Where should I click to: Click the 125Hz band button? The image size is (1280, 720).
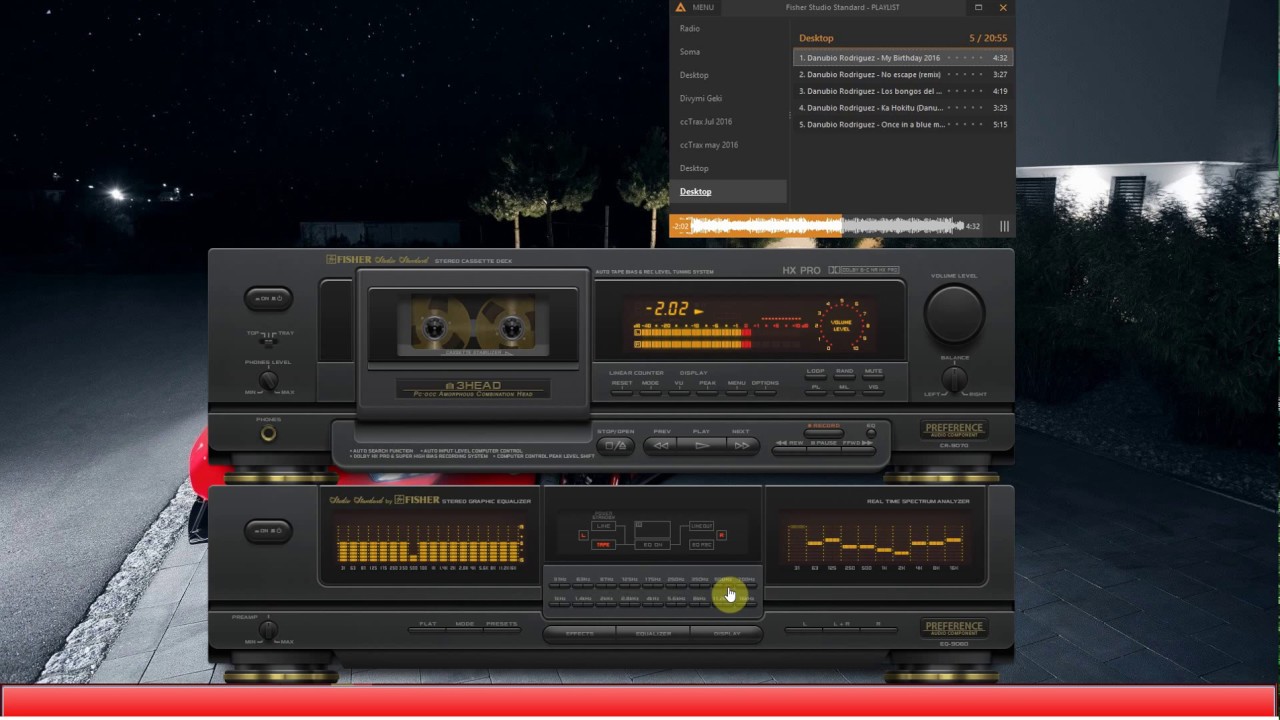[630, 586]
